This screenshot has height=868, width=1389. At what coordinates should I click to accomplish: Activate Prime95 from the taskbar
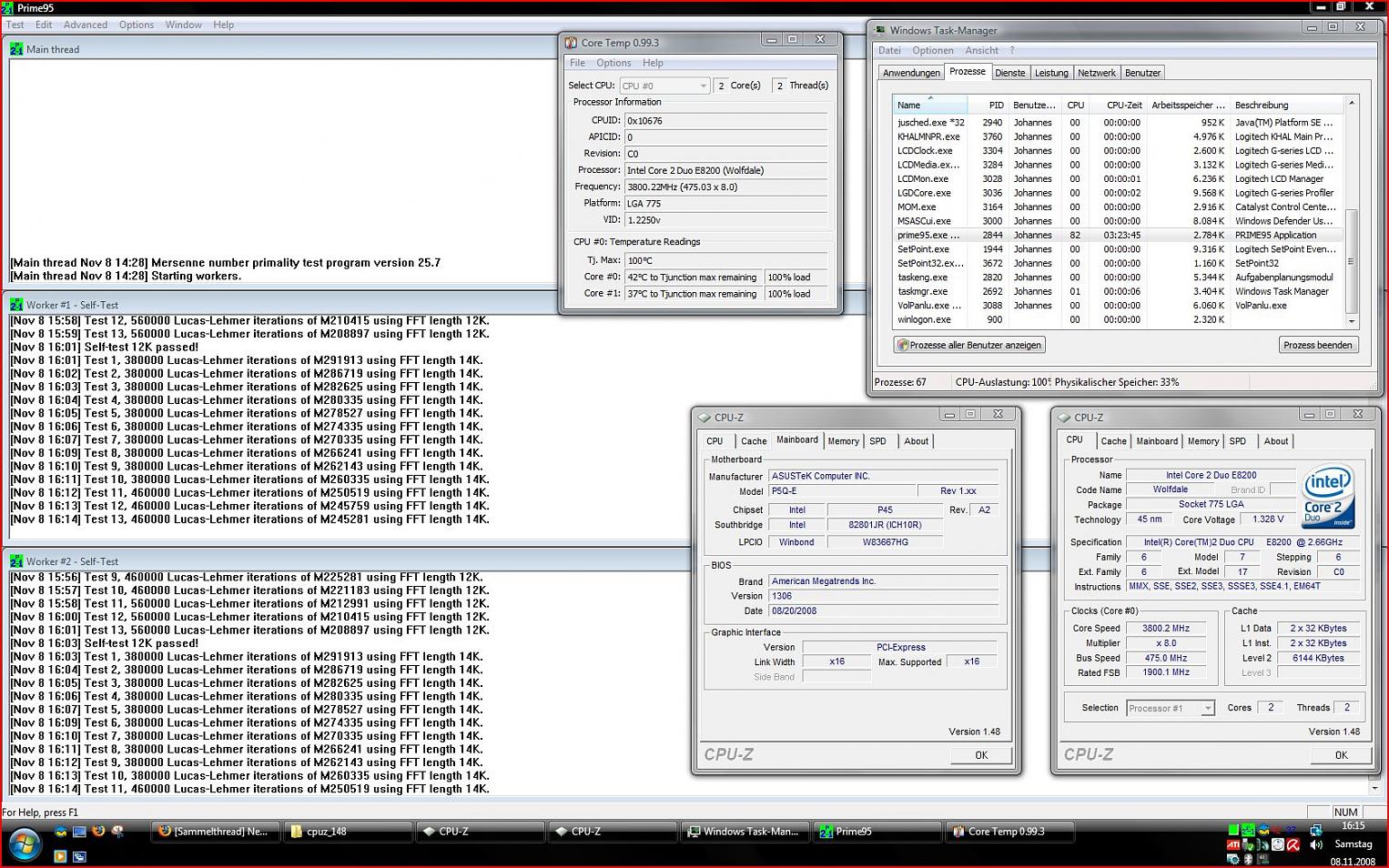point(877,831)
